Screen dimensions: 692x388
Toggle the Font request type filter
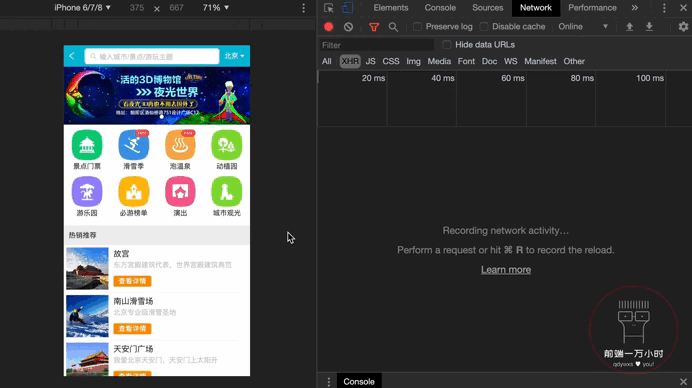(x=466, y=61)
